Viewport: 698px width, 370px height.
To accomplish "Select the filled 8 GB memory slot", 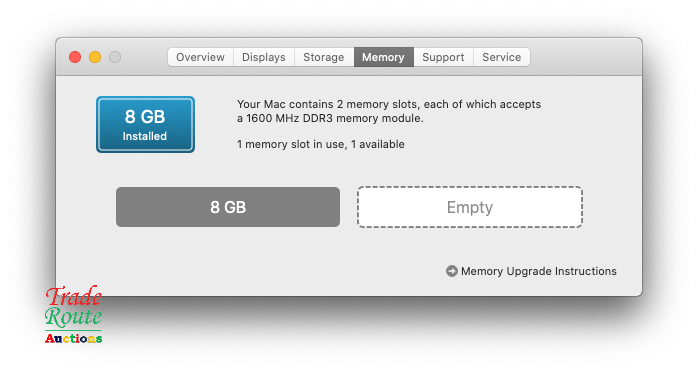I will click(228, 207).
